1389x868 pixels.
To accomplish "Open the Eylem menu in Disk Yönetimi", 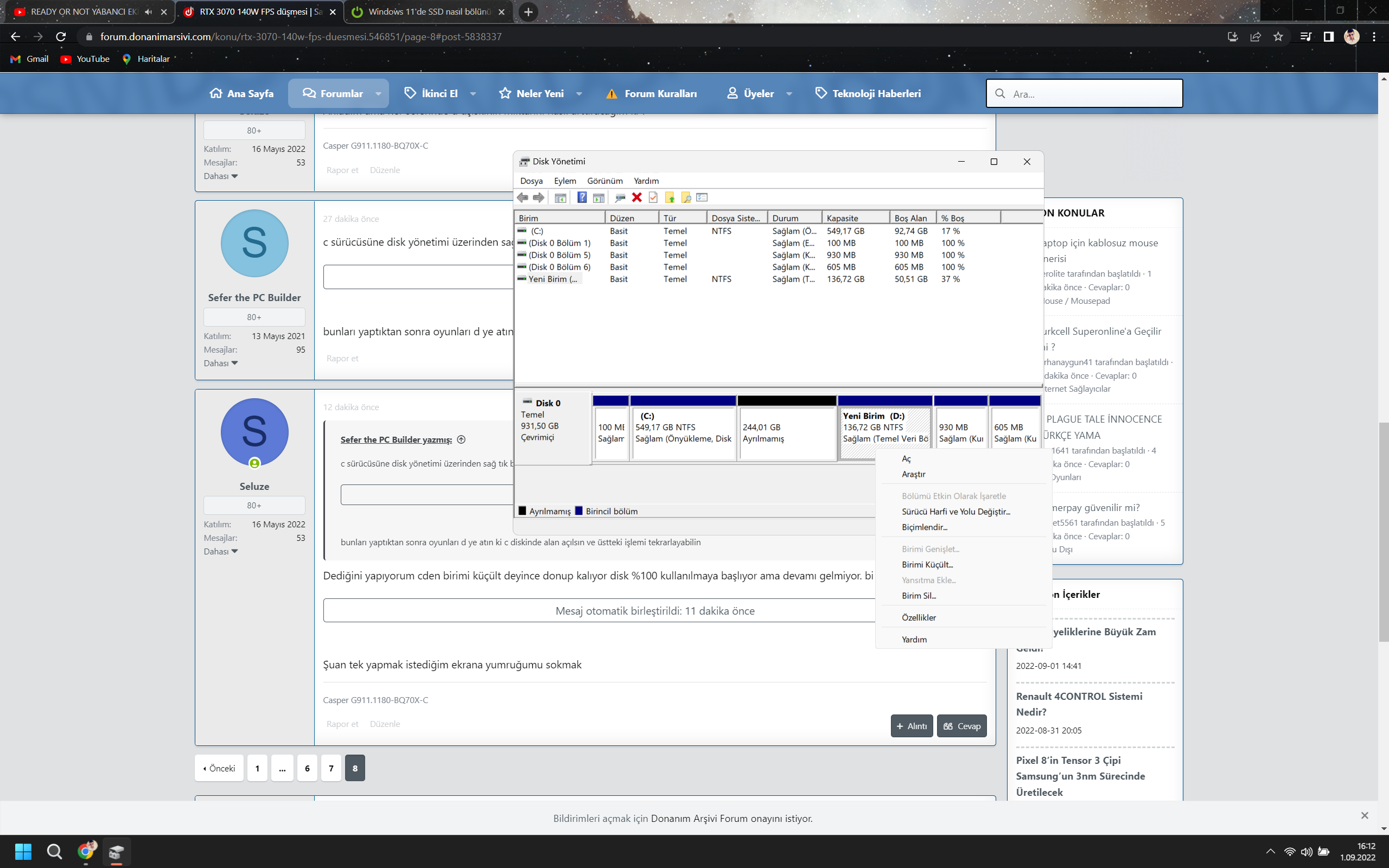I will (x=565, y=181).
